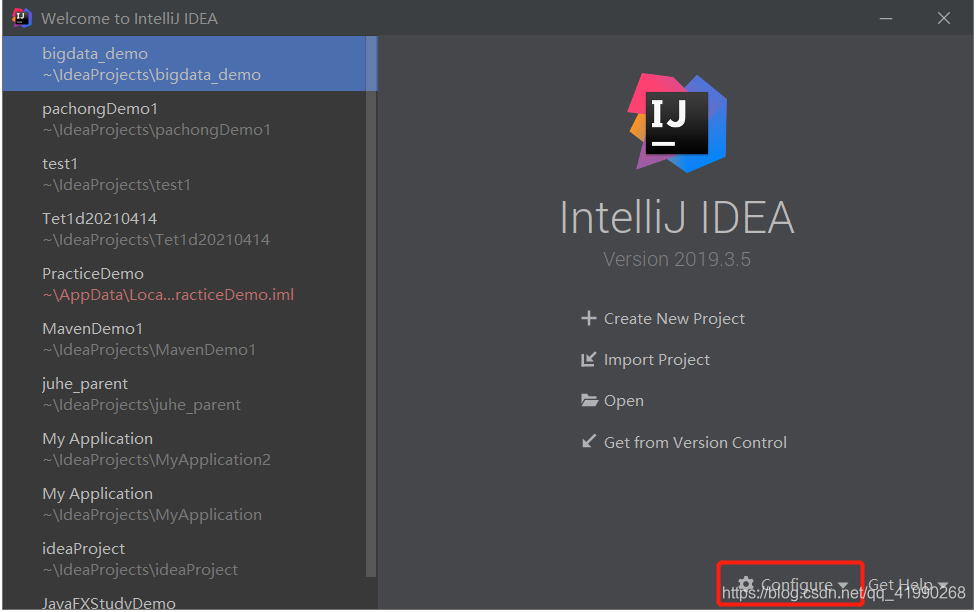
Task: Click the Configure label
Action: [796, 585]
